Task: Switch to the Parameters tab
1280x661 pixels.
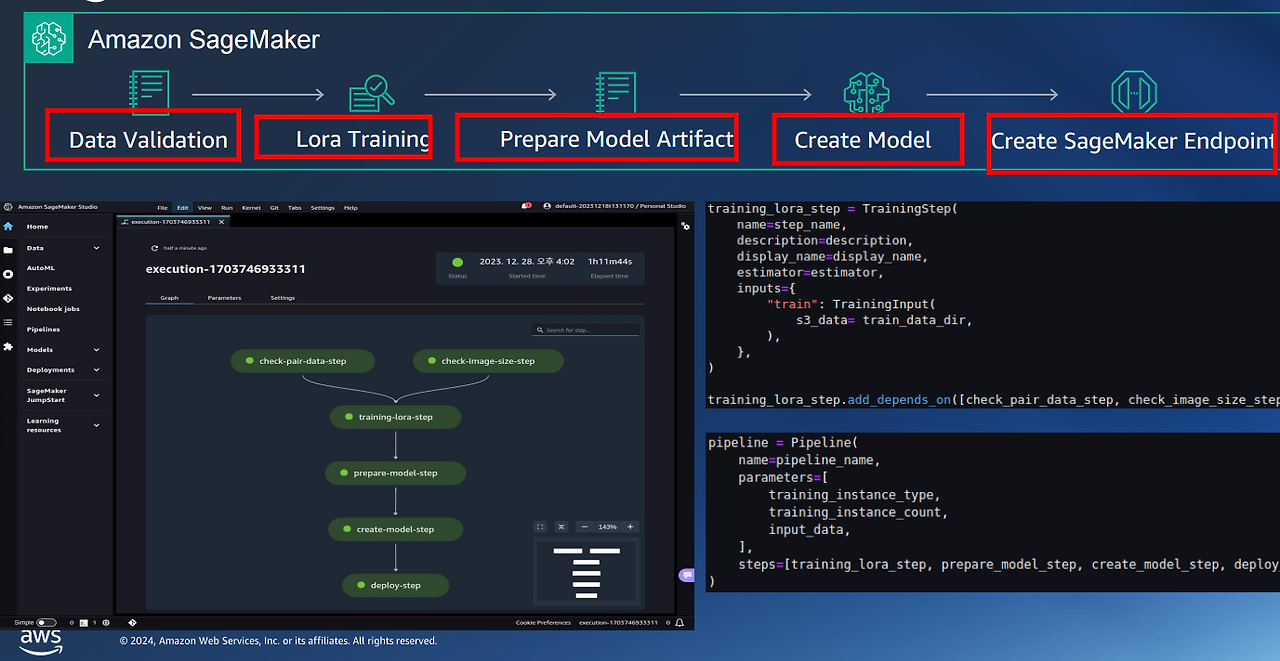Action: pos(224,298)
